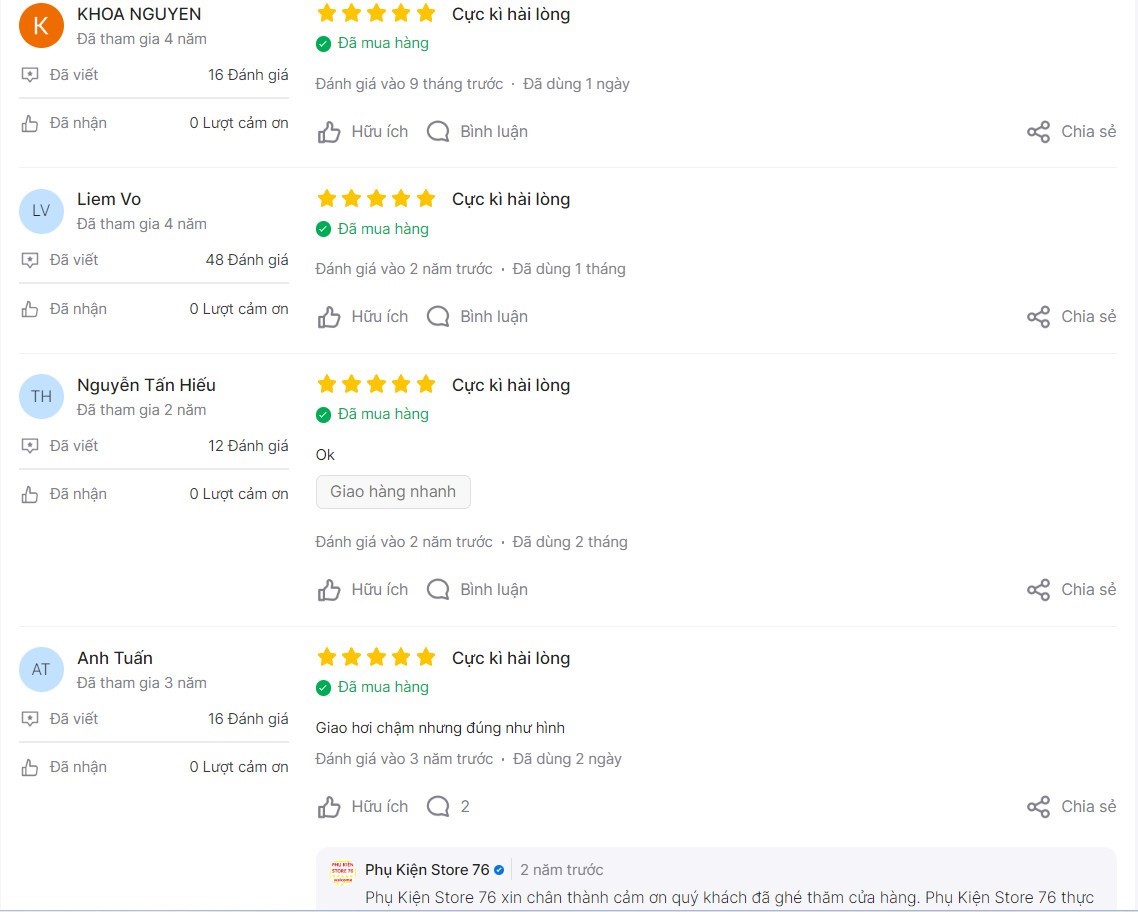Viewport: 1138px width, 912px height.
Task: Open Bình luận on KHOA NGUYEN's review
Action: [478, 132]
